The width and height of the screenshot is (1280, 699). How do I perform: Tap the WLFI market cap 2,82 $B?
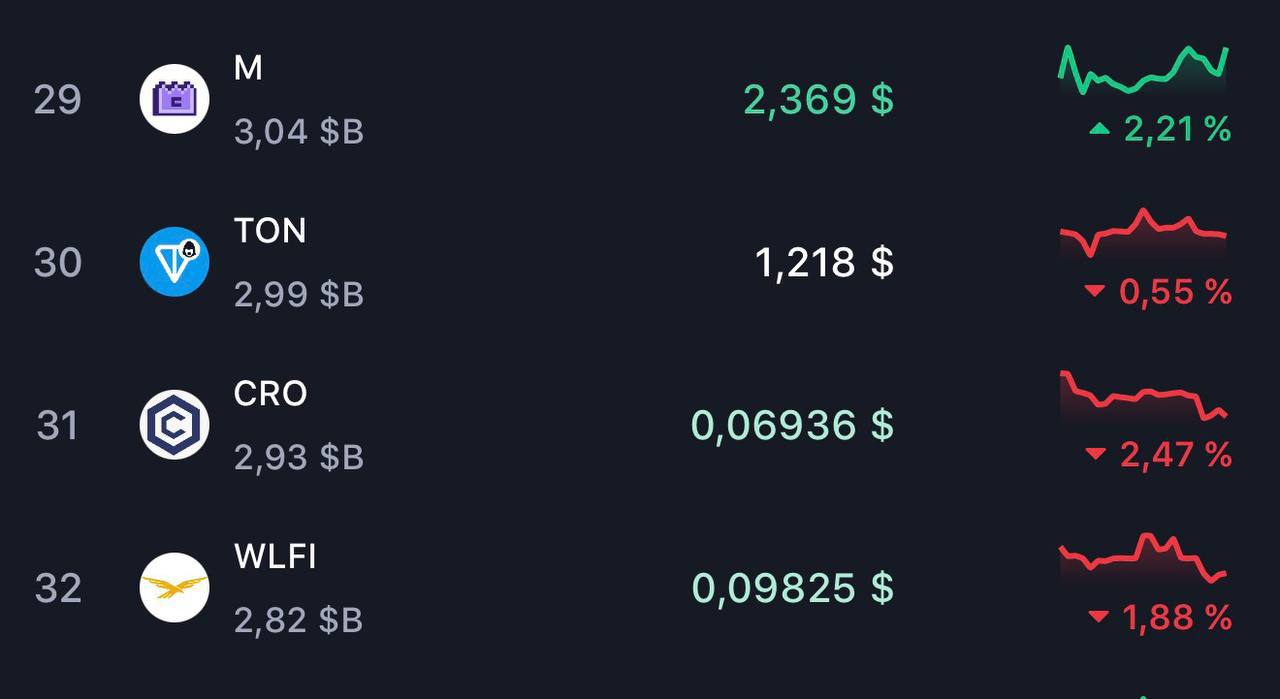298,620
